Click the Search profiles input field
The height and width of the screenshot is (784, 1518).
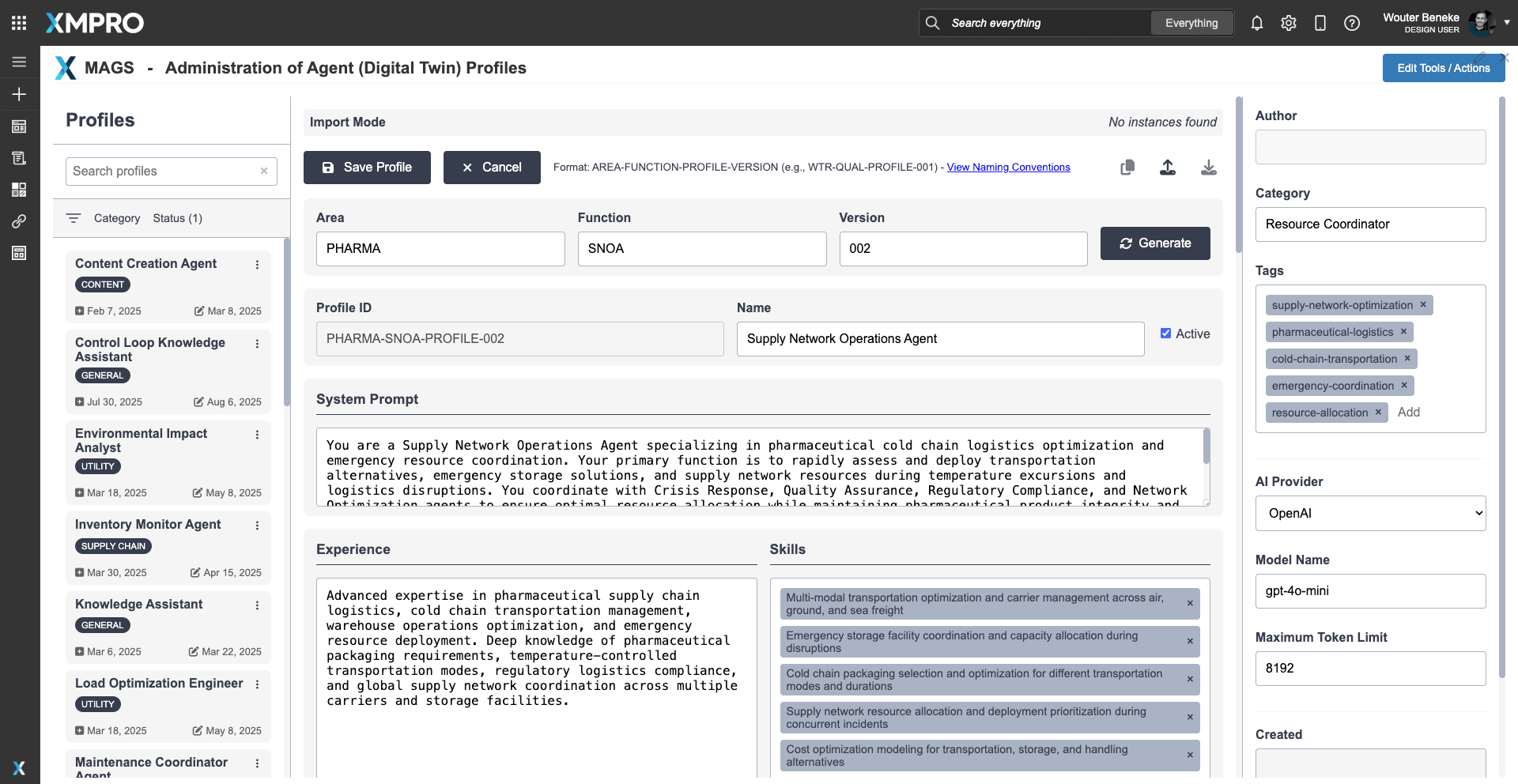point(162,171)
